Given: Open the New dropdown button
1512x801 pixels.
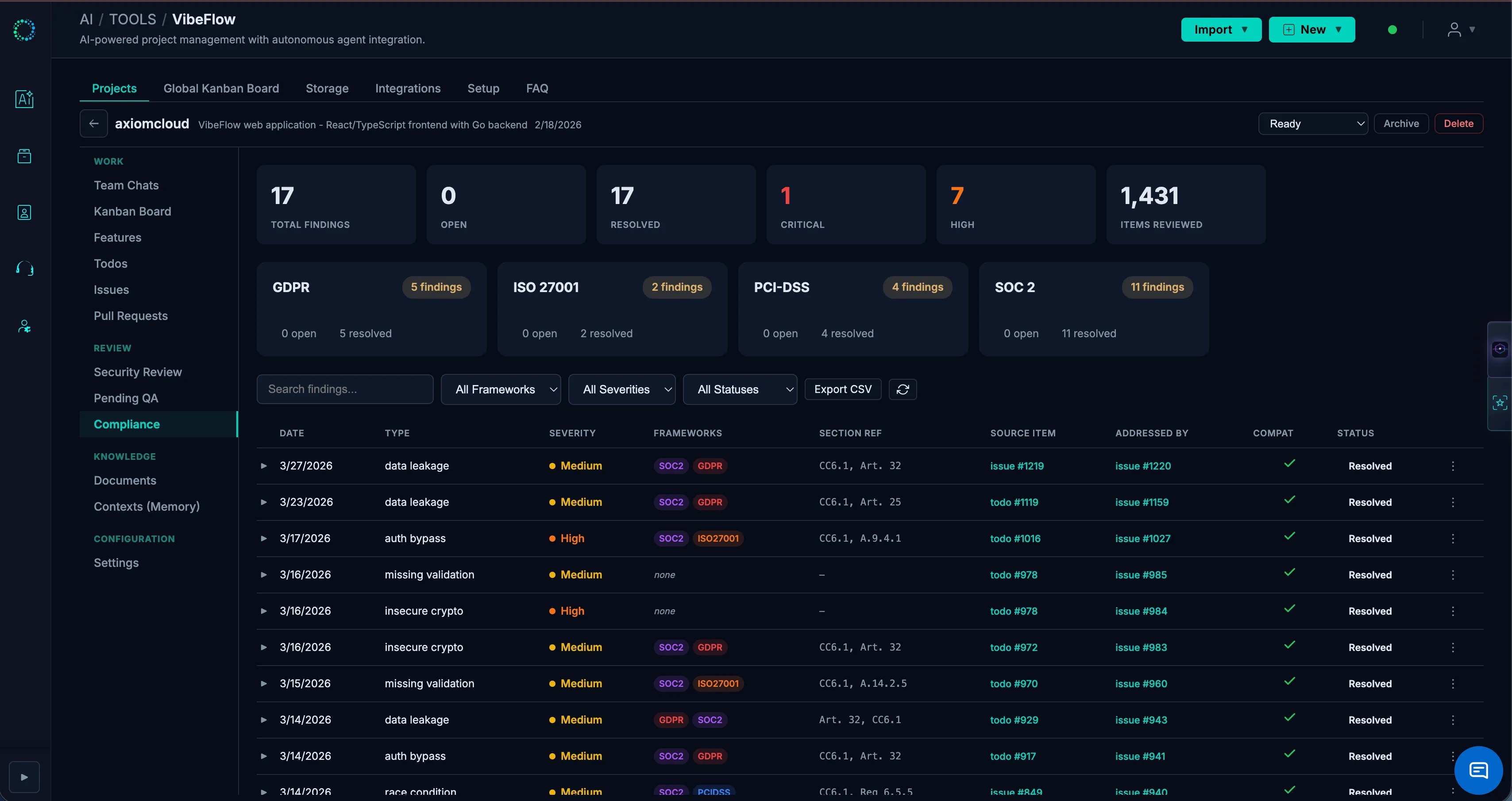Looking at the screenshot, I should click(1312, 29).
